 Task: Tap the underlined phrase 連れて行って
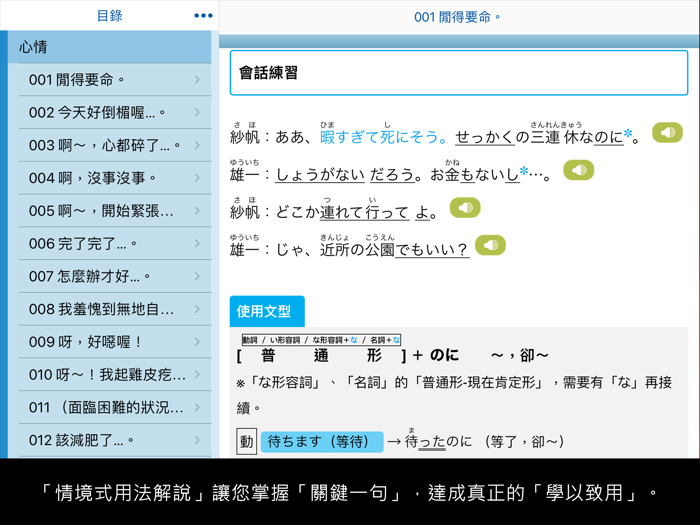[x=364, y=212]
